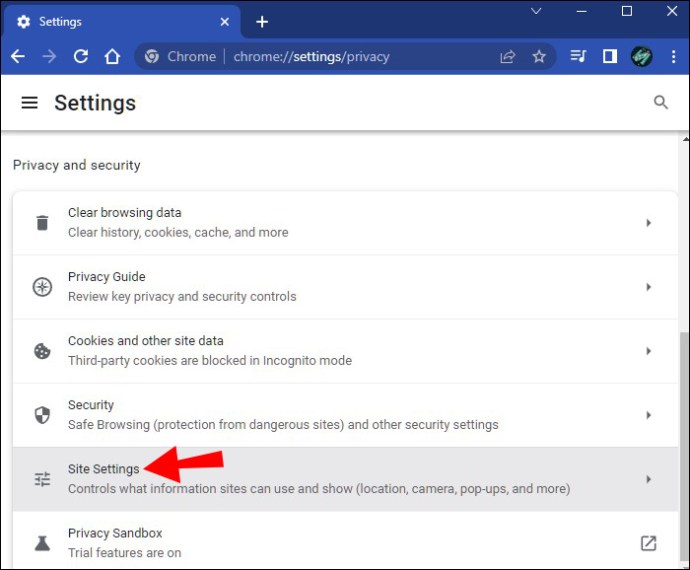690x570 pixels.
Task: Open the media controls icon
Action: tap(578, 56)
